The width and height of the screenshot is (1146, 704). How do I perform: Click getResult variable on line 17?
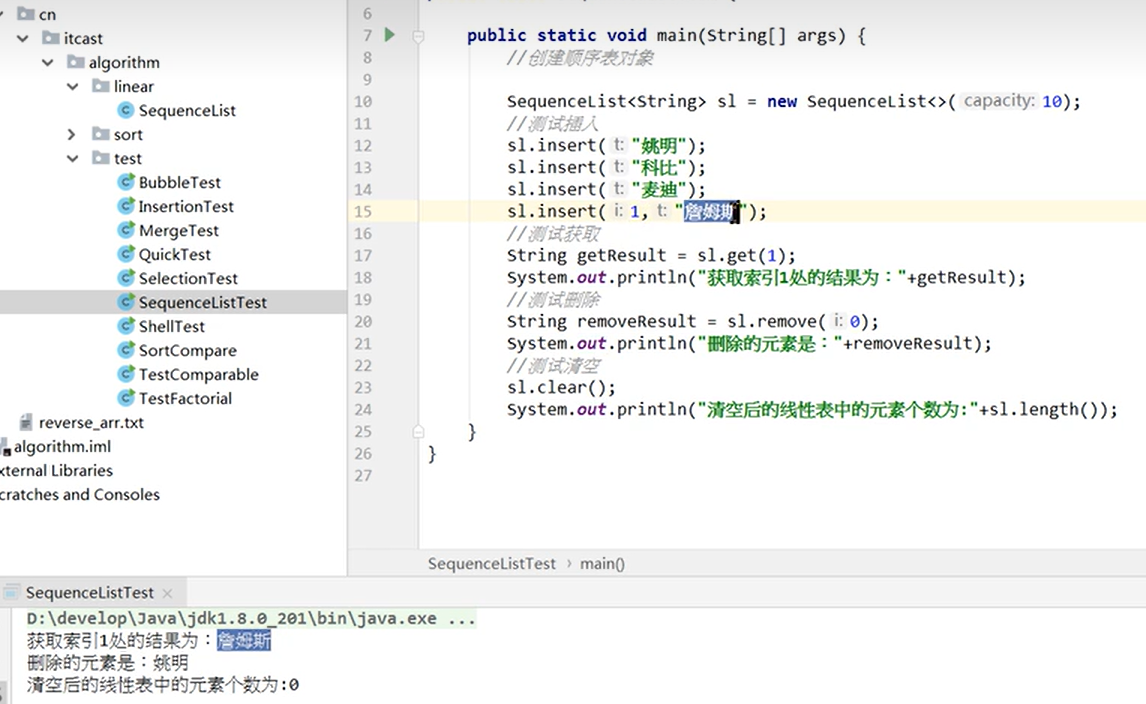click(621, 255)
